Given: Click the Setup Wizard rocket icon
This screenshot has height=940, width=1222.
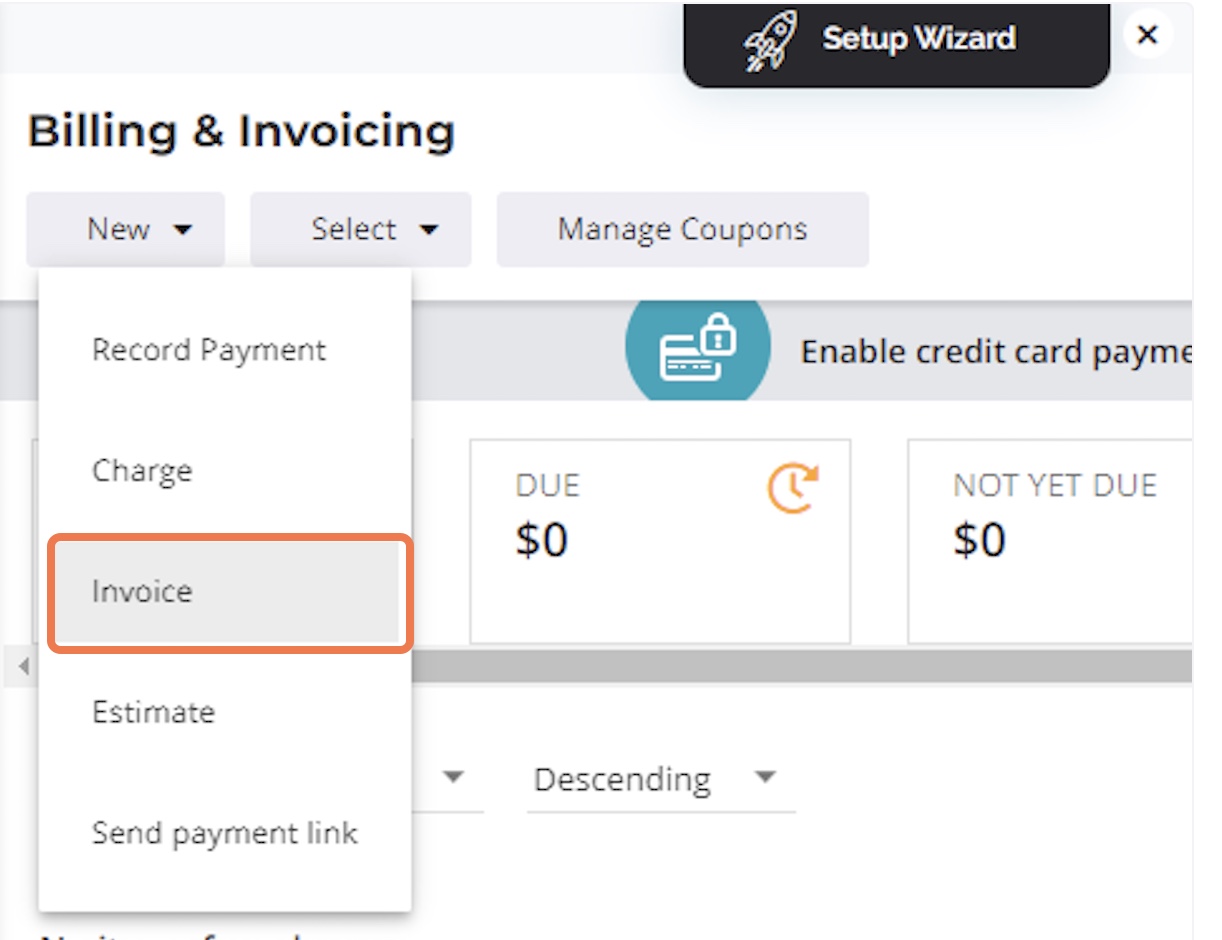Looking at the screenshot, I should [772, 41].
